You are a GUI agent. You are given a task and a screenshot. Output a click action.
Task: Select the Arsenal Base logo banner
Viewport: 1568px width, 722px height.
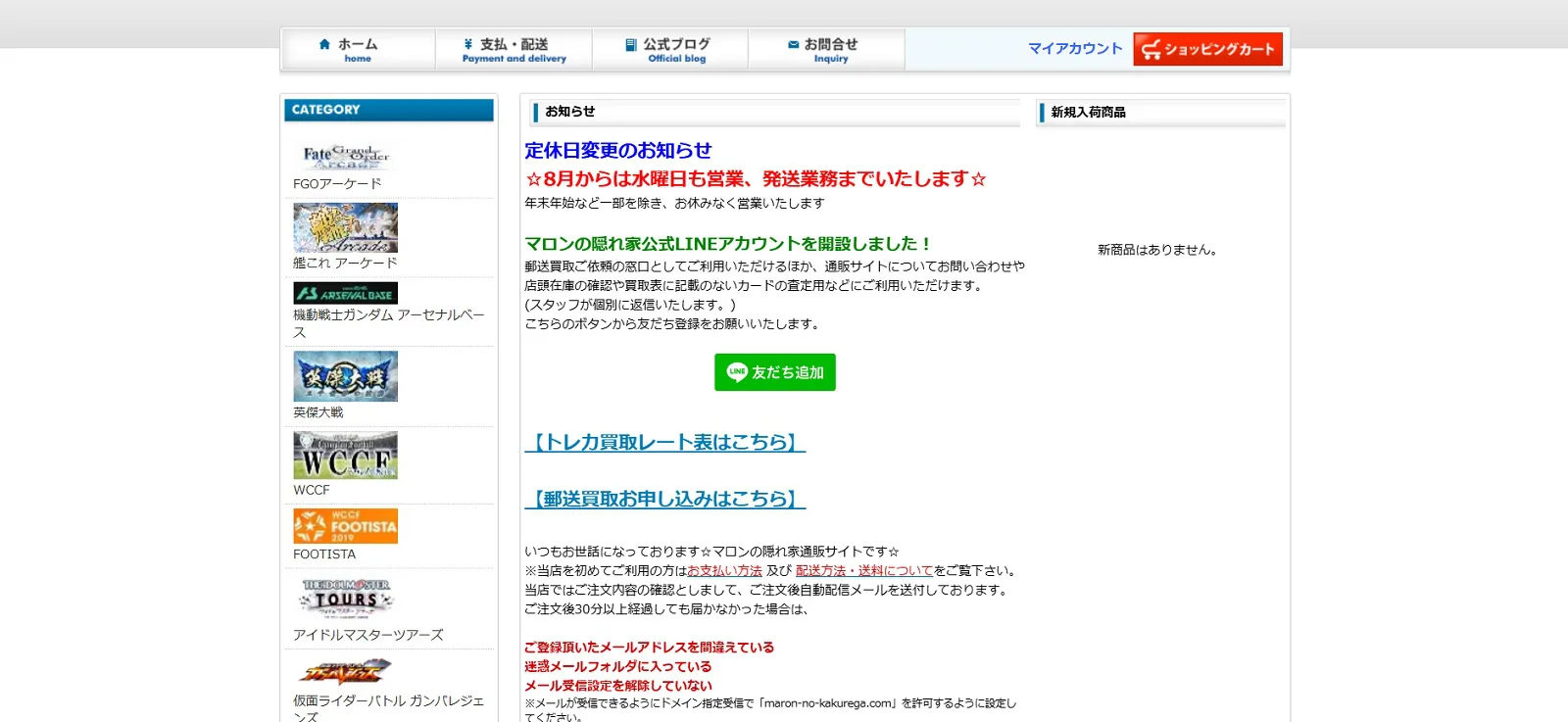[345, 293]
